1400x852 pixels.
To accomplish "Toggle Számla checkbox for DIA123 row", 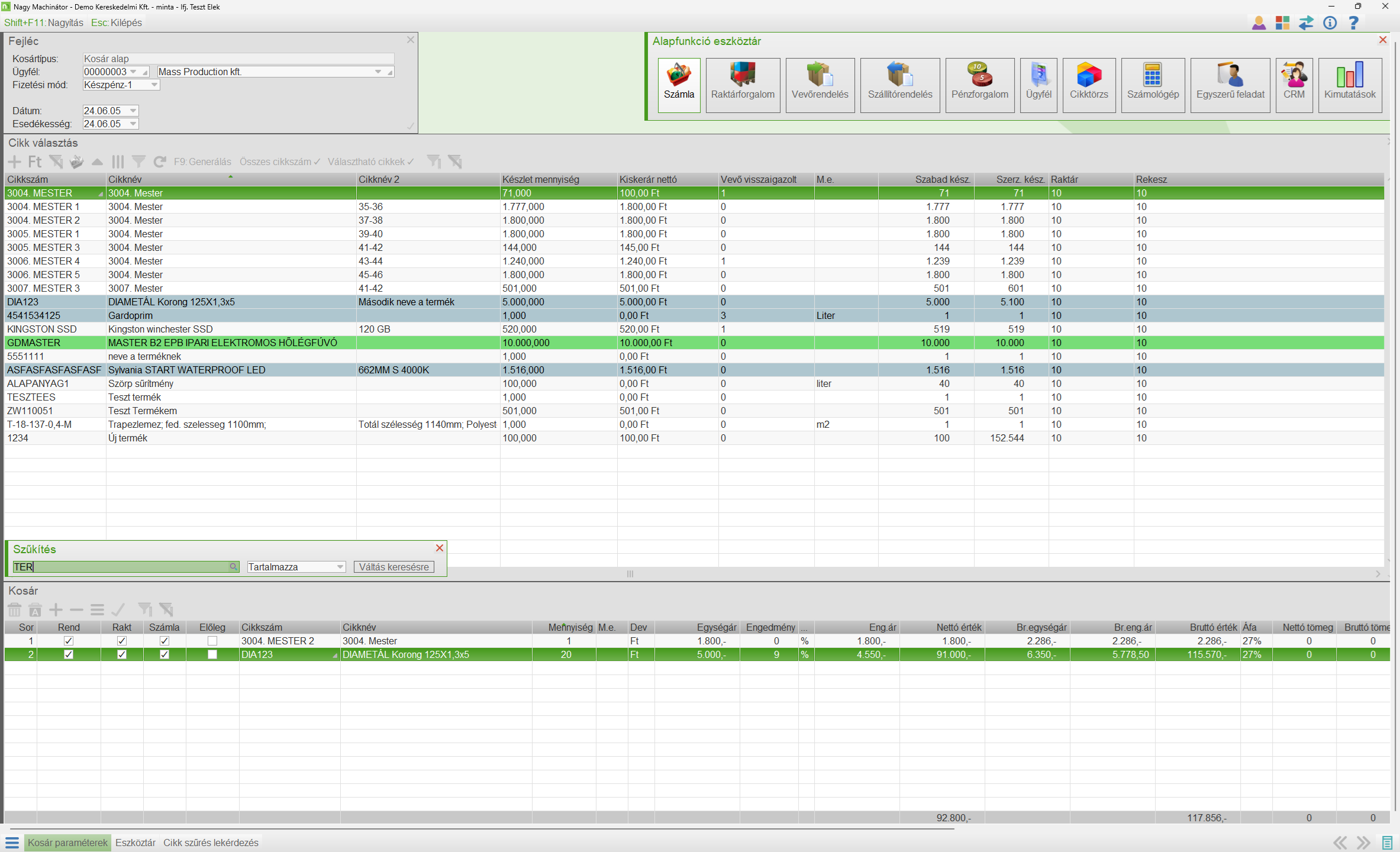I will pyautogui.click(x=164, y=654).
